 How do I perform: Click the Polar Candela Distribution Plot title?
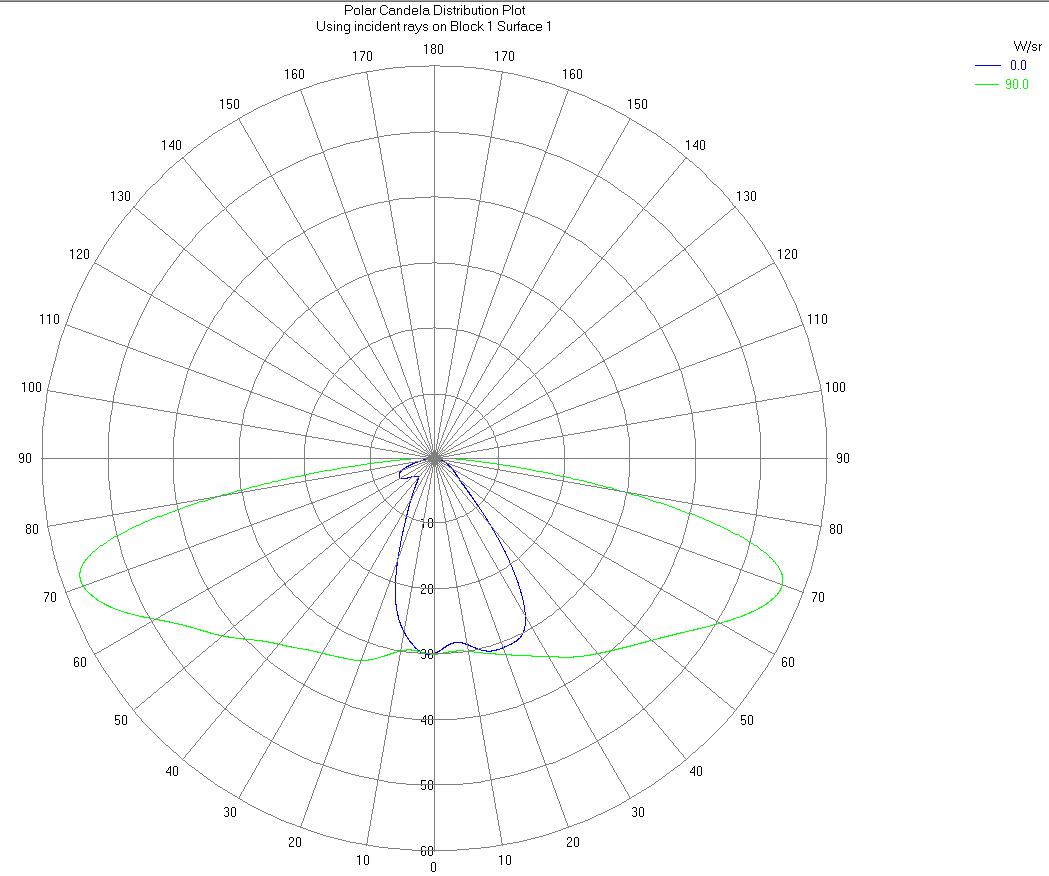433,11
